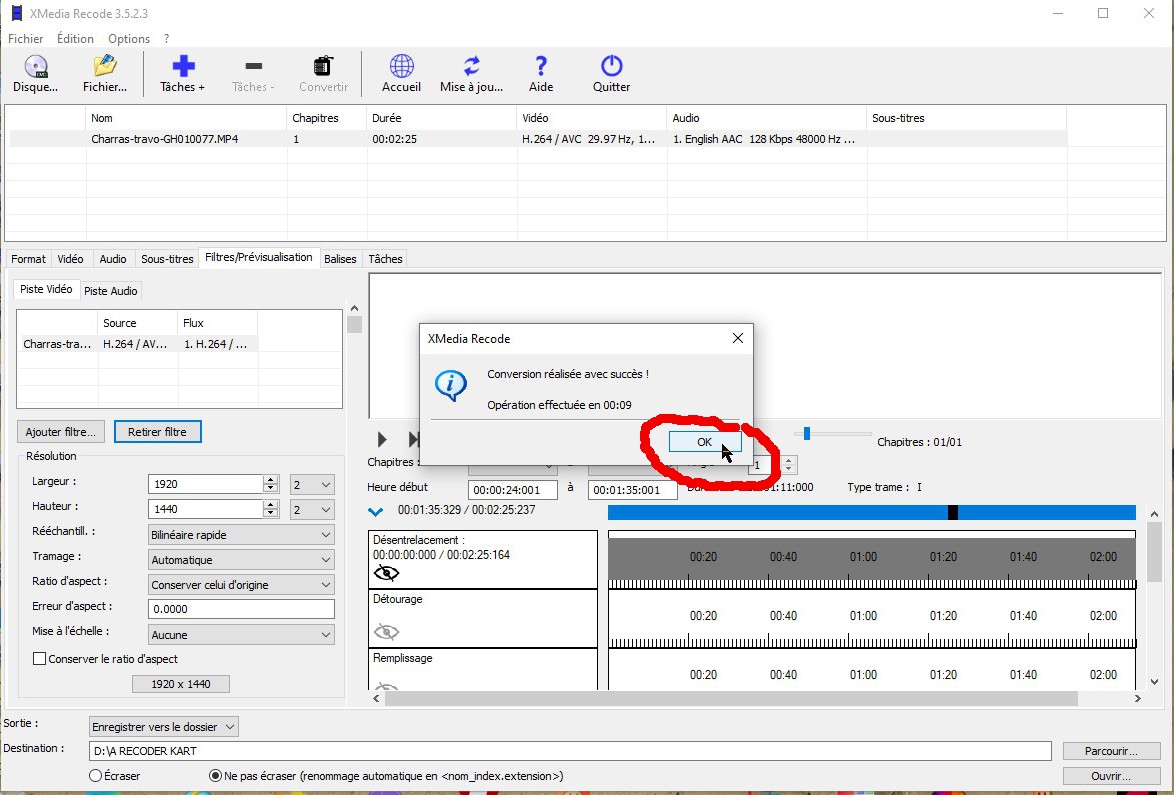The height and width of the screenshot is (795, 1174).
Task: Open Ratio d'aspect dropdown
Action: point(241,585)
